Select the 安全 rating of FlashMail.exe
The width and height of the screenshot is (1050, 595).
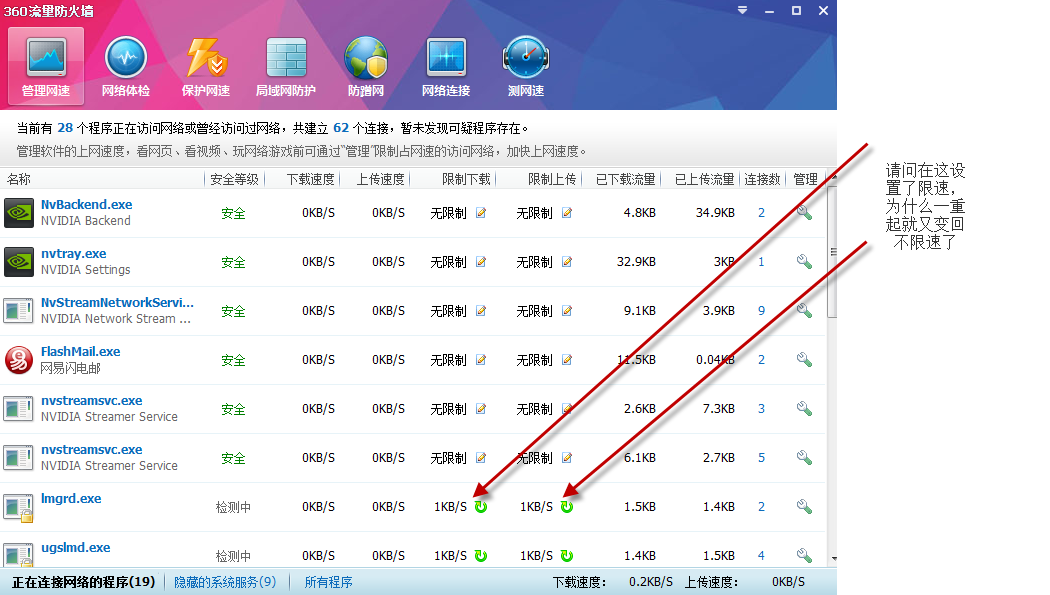pos(233,360)
